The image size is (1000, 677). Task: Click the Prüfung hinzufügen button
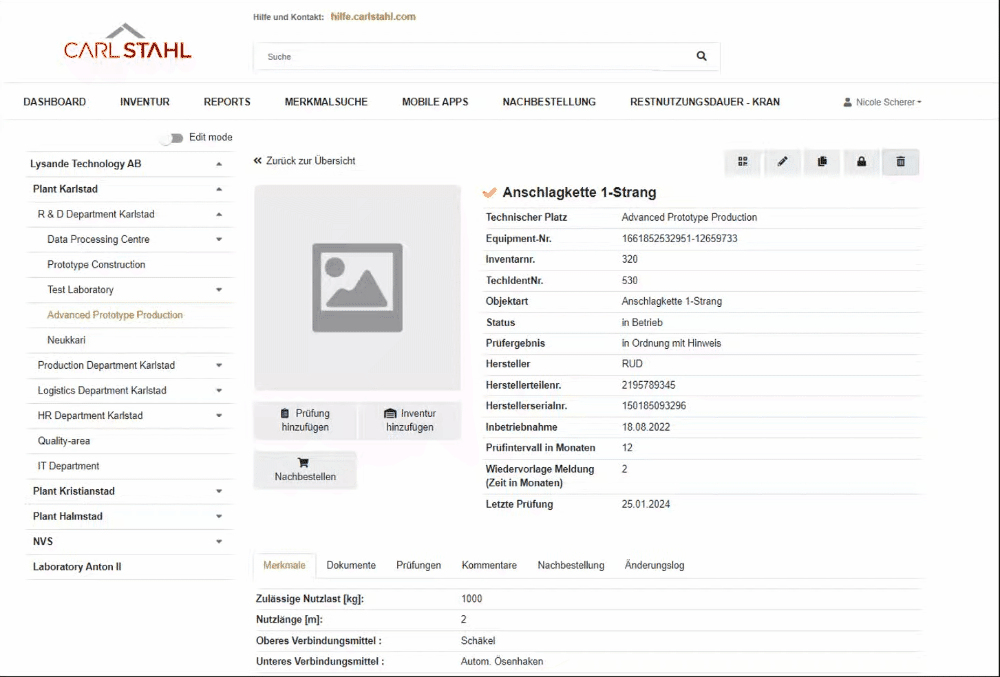click(x=305, y=420)
